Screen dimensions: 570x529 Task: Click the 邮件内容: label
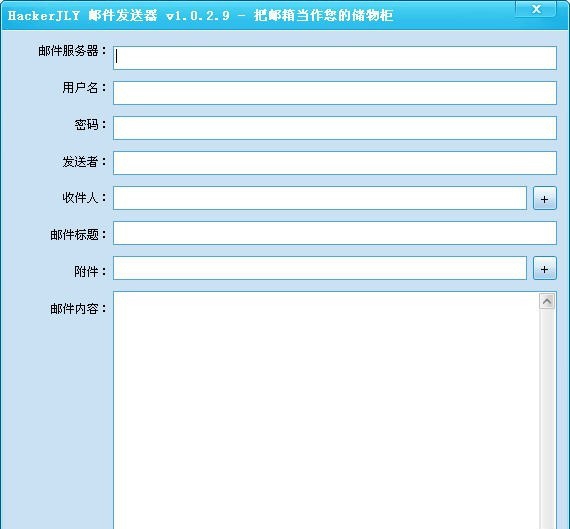coord(79,308)
